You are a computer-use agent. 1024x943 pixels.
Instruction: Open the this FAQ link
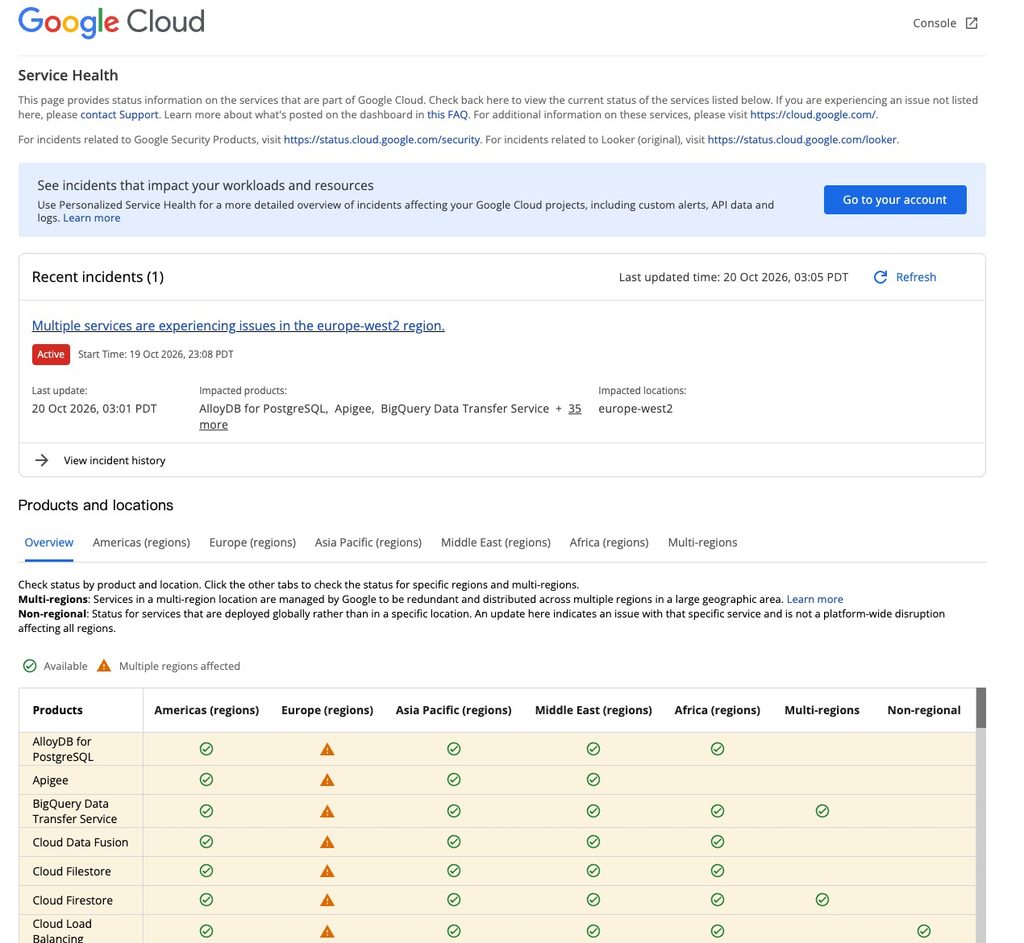click(447, 114)
